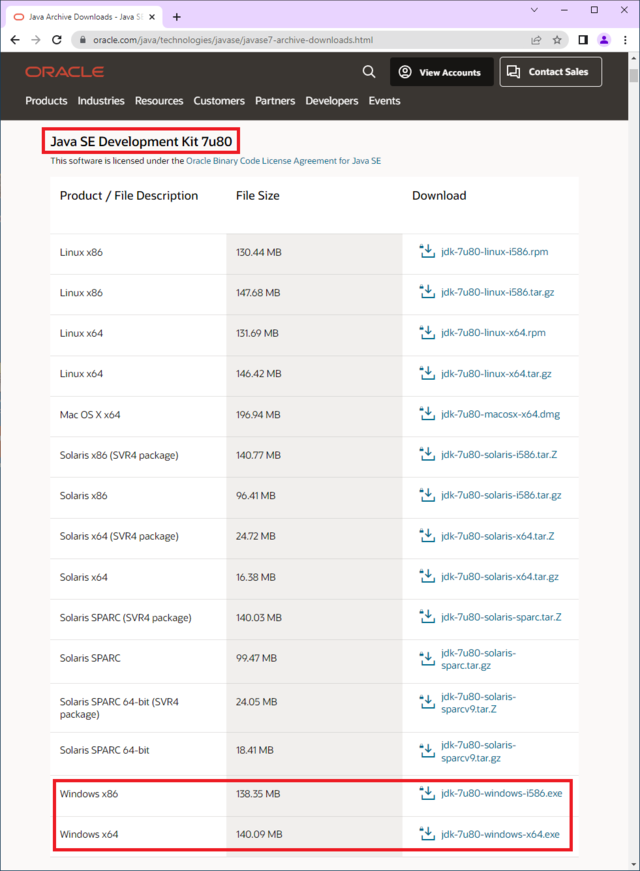This screenshot has width=640, height=871.
Task: Open the Oracle site search magnifier
Action: coord(369,72)
